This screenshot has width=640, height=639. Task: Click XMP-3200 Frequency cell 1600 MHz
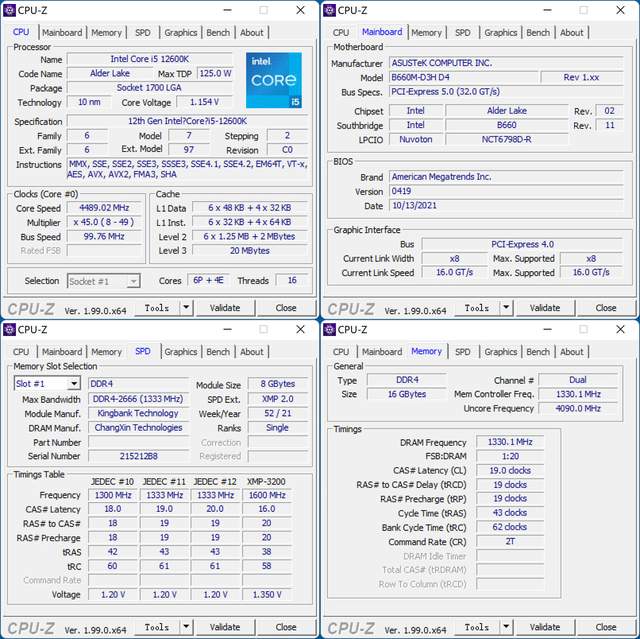[267, 495]
